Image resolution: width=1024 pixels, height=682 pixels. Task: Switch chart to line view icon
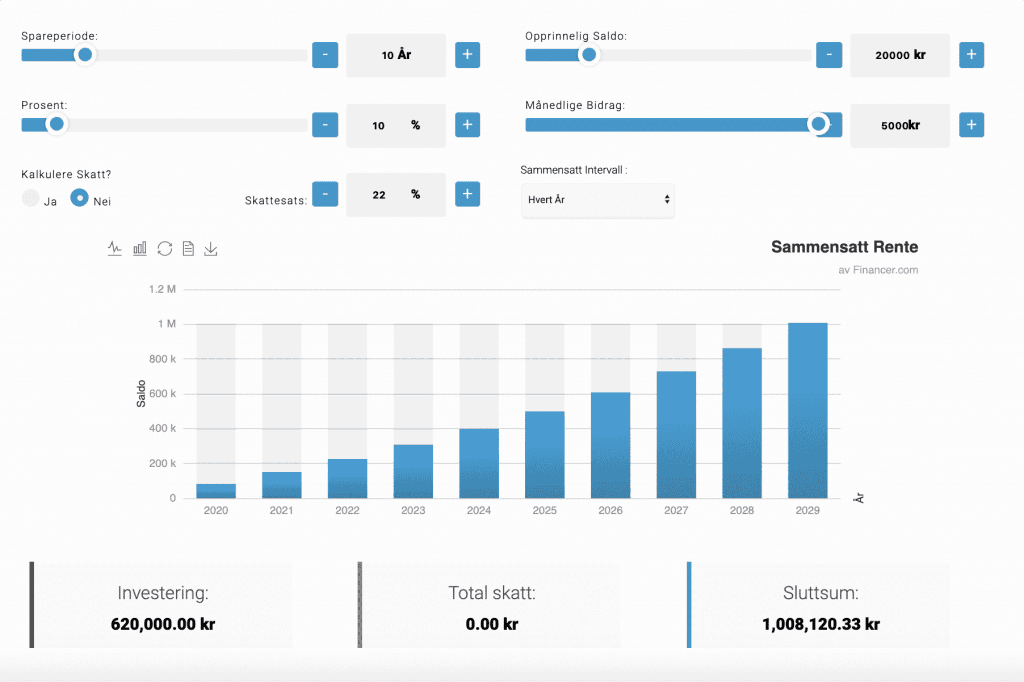point(115,248)
